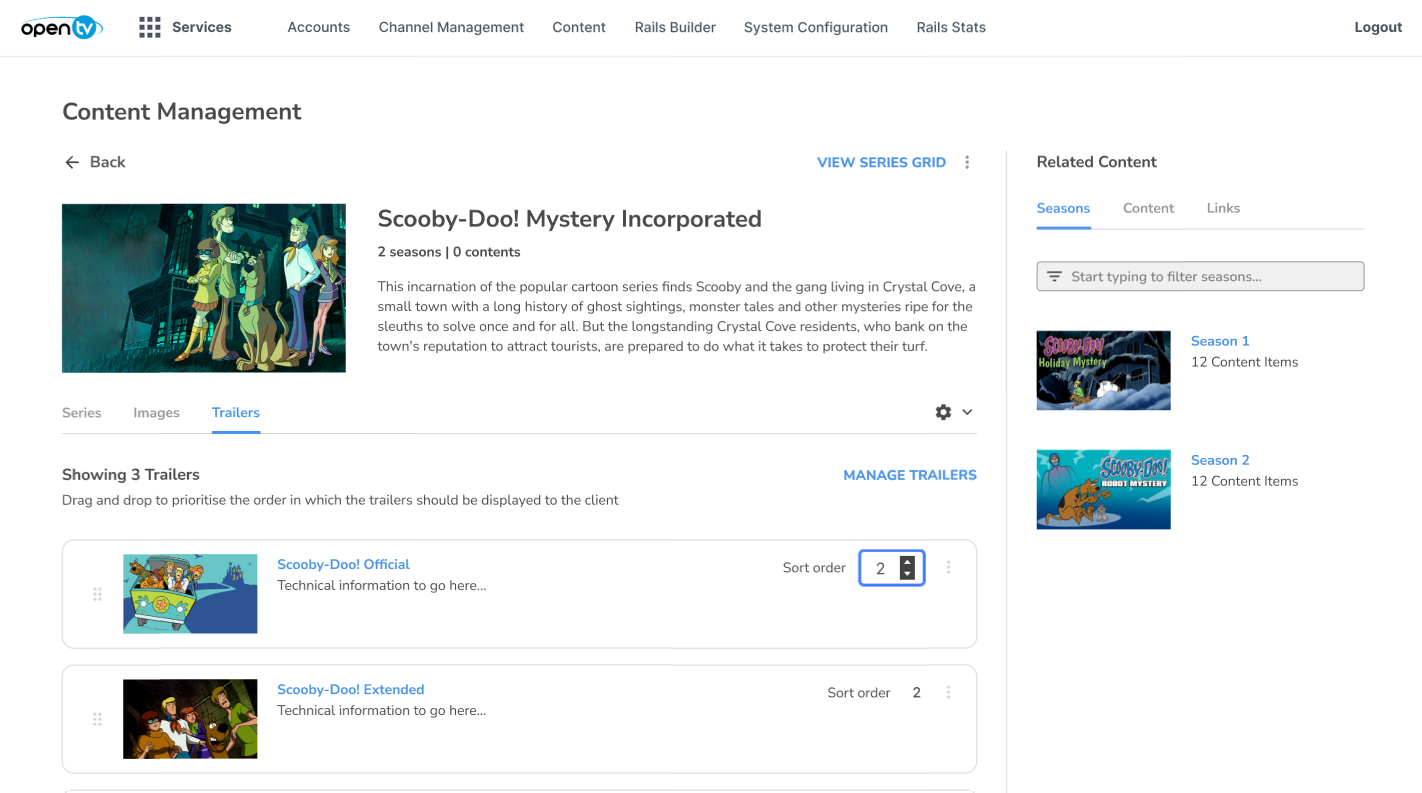Grab drag handle of Scooby-Doo! Official trailer

click(x=97, y=594)
